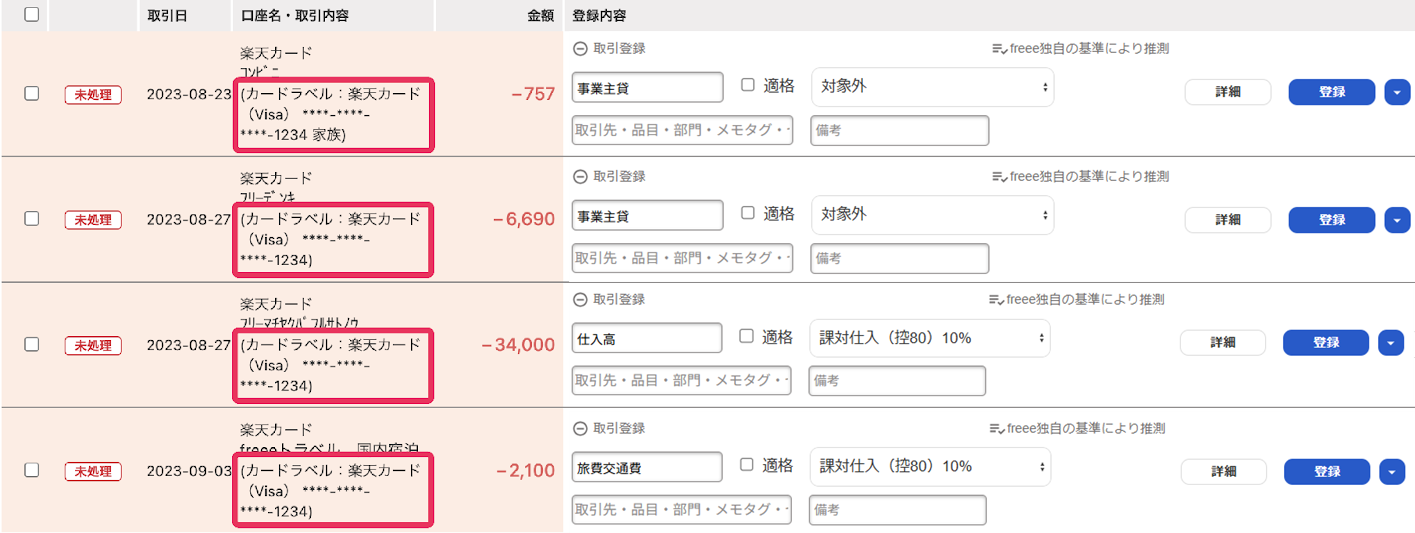Viewport: 1415px width, 533px height.
Task: Edit 事業主貸 account field in -6,690 row
Action: pos(648,216)
